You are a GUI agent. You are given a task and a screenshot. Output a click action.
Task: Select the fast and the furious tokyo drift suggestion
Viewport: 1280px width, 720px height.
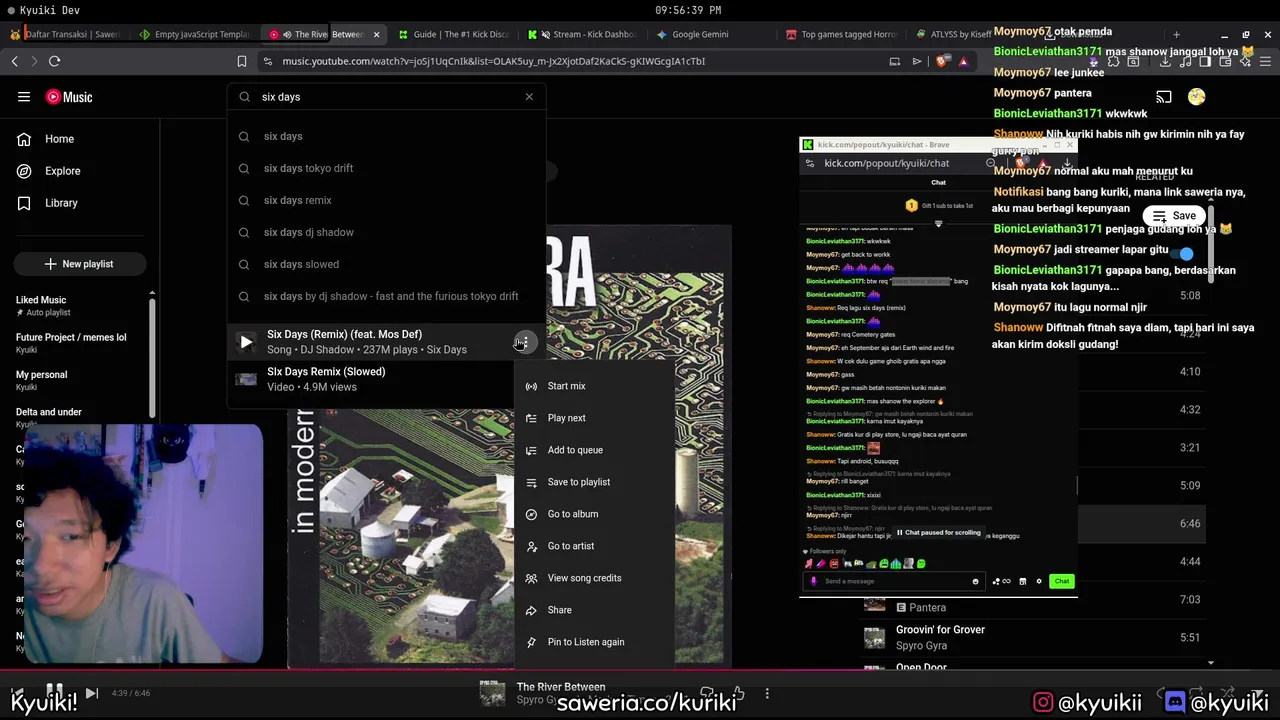[x=387, y=296]
